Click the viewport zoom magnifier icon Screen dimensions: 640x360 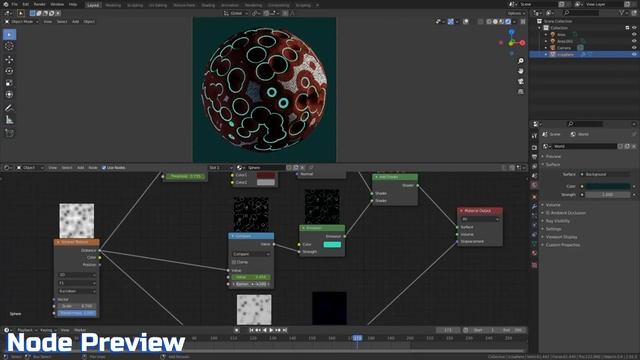pyautogui.click(x=521, y=61)
